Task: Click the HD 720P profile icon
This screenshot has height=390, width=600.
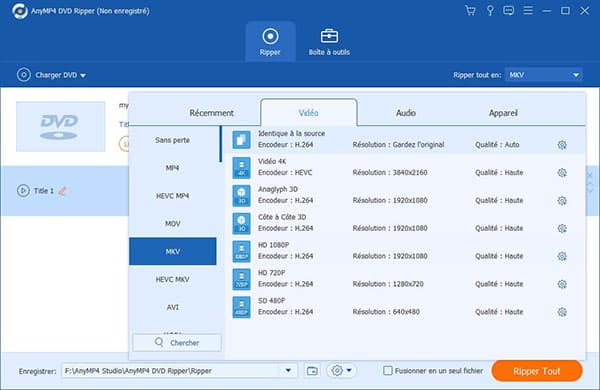Action: tap(241, 279)
